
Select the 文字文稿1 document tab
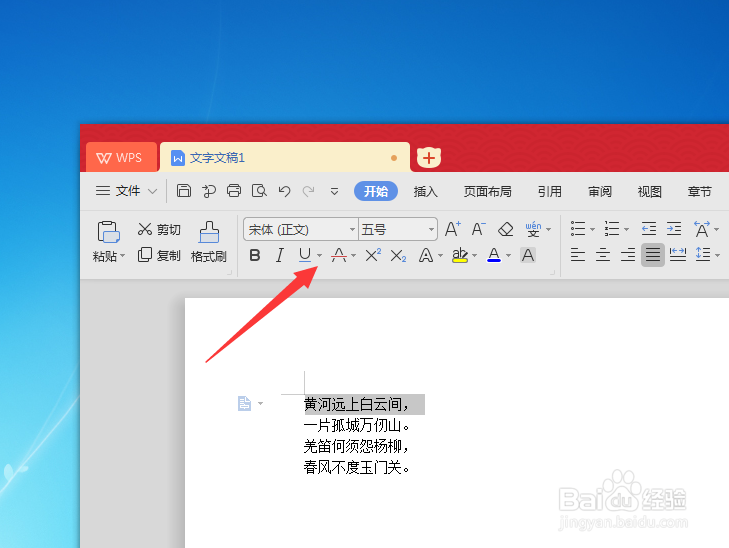point(285,158)
